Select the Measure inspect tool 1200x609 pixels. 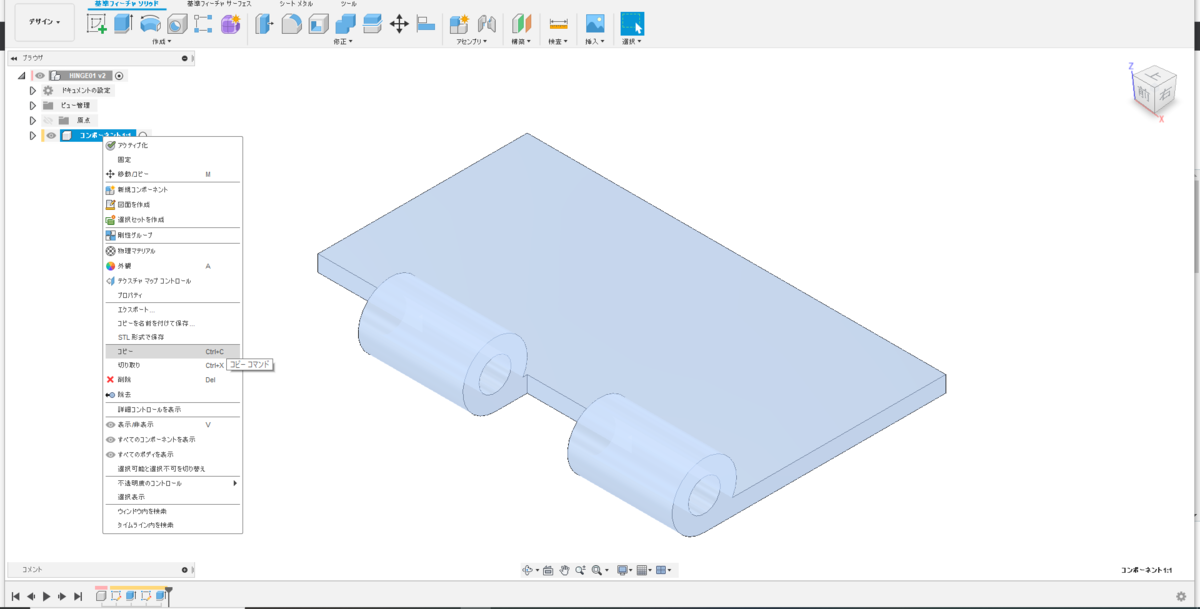(x=559, y=23)
